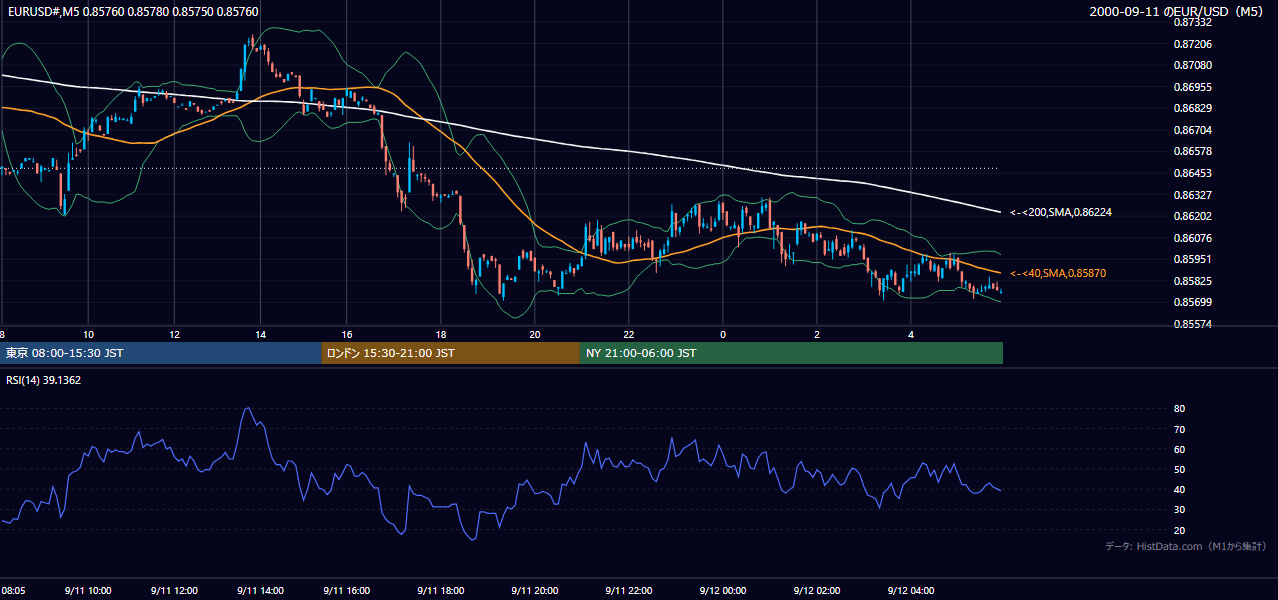
Task: Click the RSI(14) 39.1362 indicator label
Action: pyautogui.click(x=44, y=380)
